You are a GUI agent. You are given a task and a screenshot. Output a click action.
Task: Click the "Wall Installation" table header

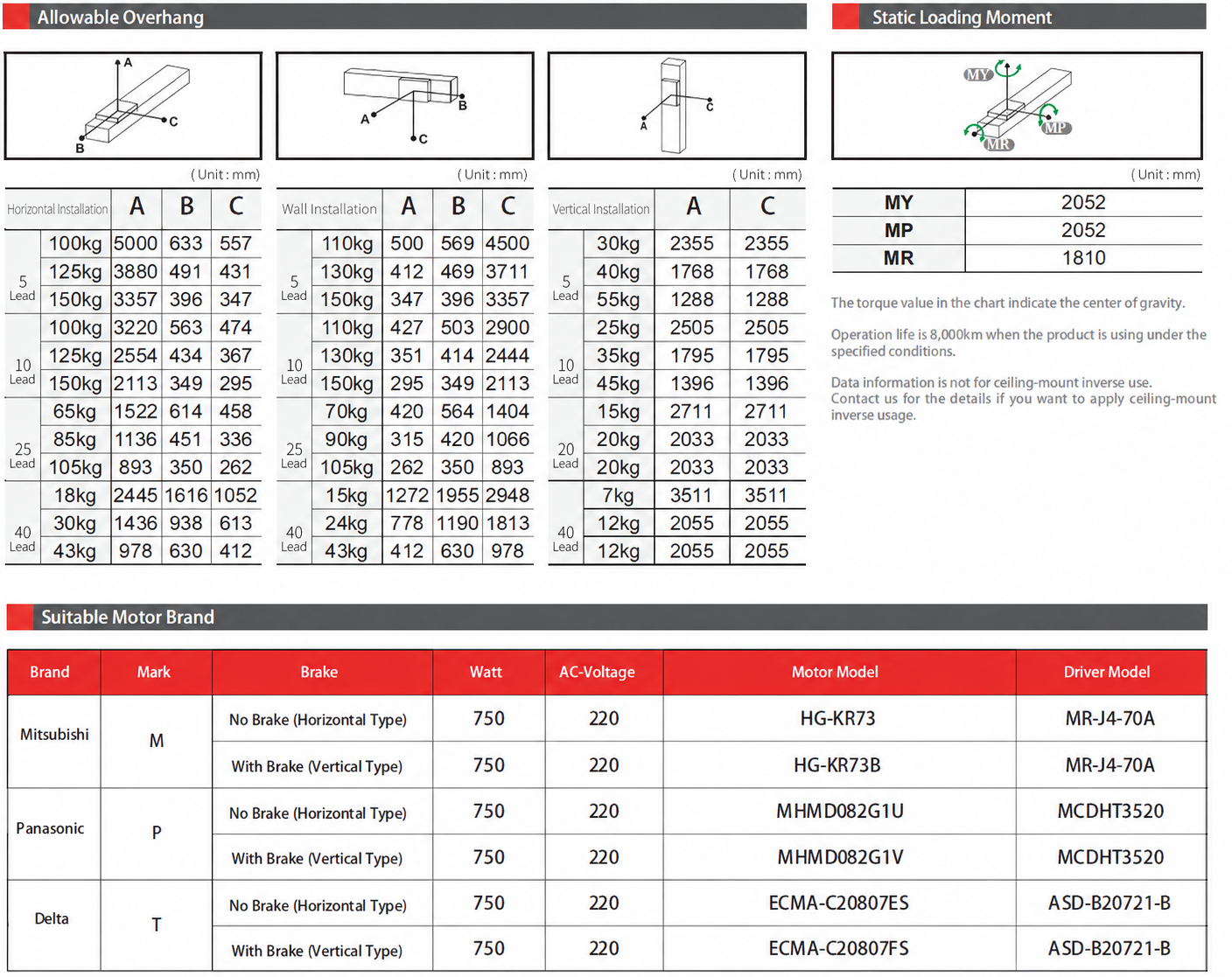[329, 209]
